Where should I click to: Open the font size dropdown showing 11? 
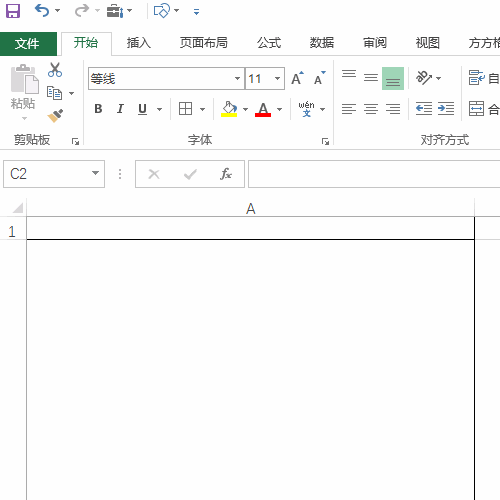(x=277, y=79)
